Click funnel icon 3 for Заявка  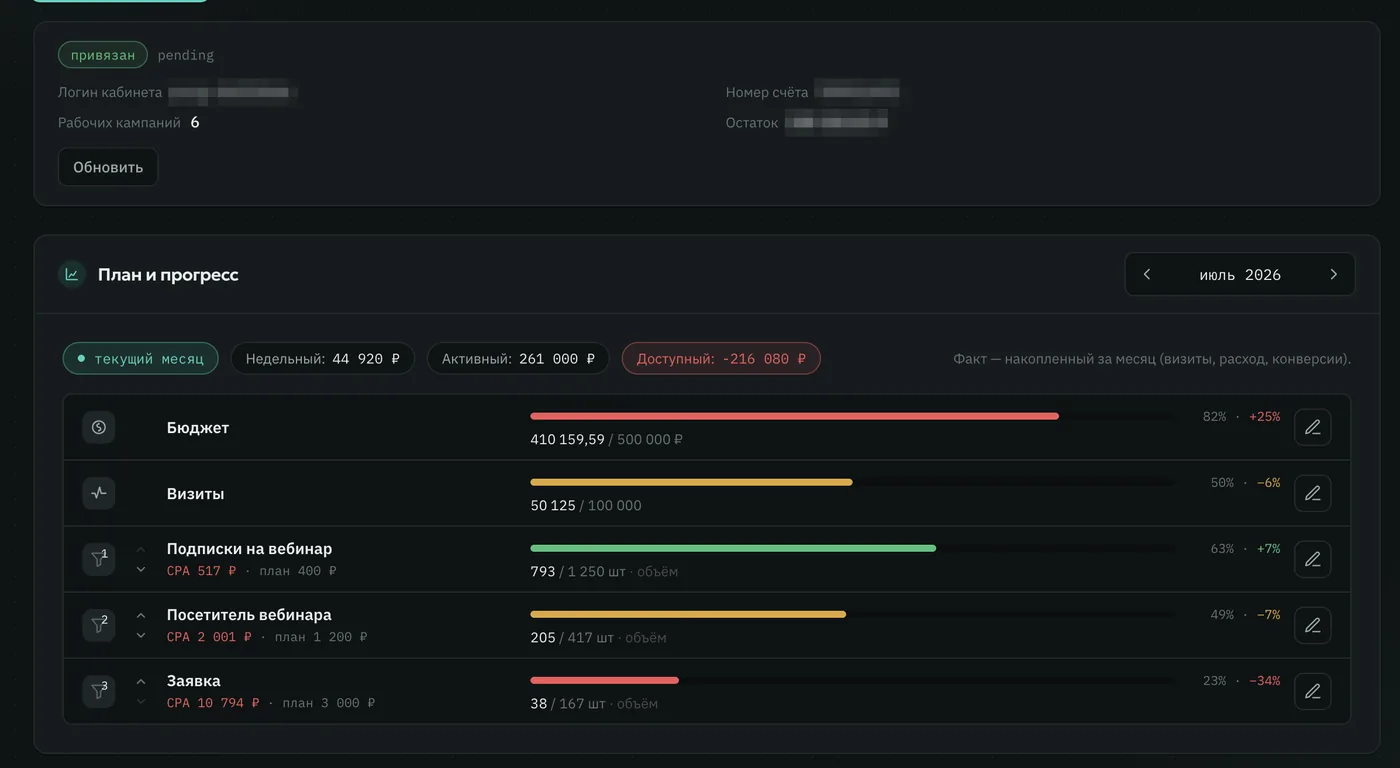pyautogui.click(x=98, y=691)
